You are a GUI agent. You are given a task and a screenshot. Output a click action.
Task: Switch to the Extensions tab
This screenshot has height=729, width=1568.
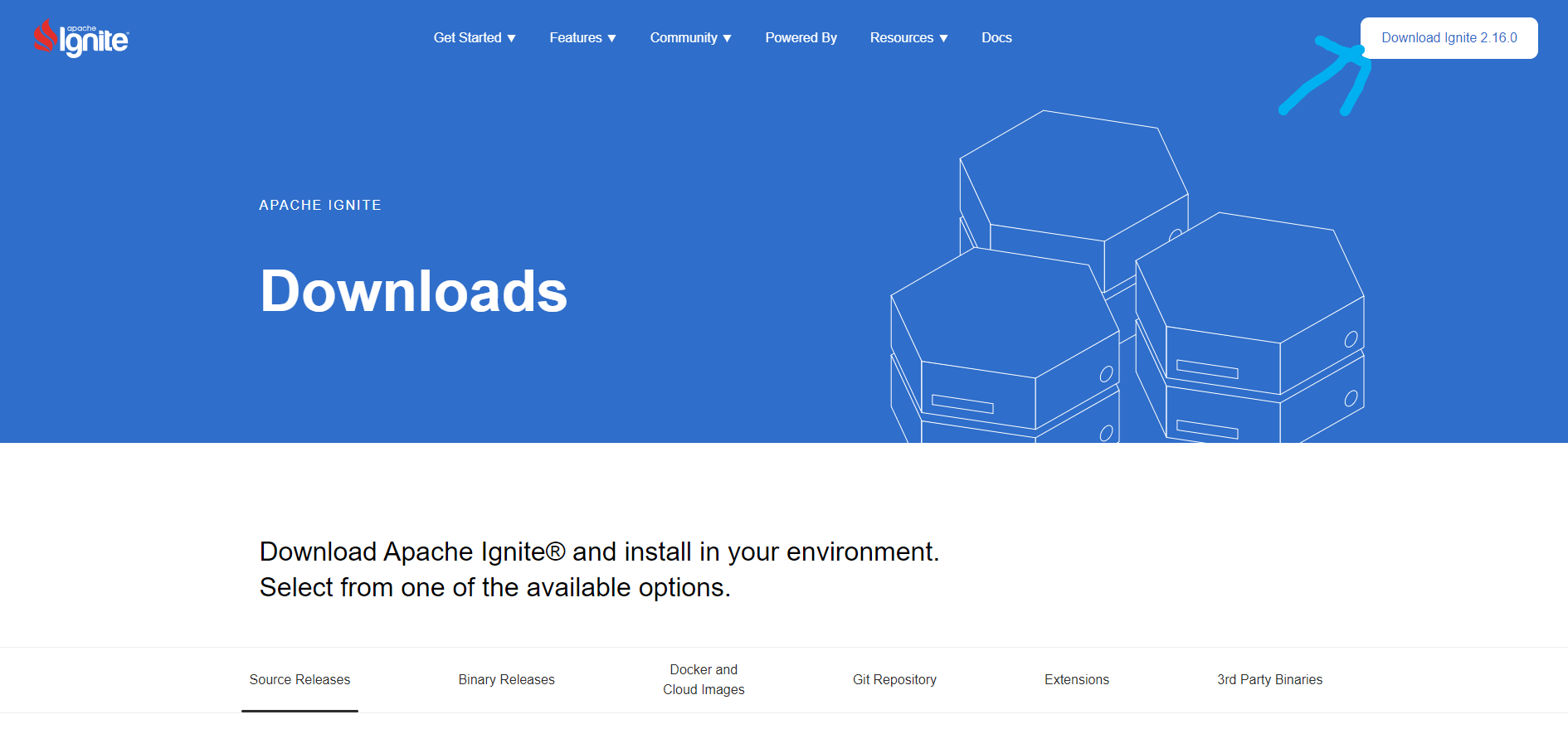pyautogui.click(x=1076, y=680)
